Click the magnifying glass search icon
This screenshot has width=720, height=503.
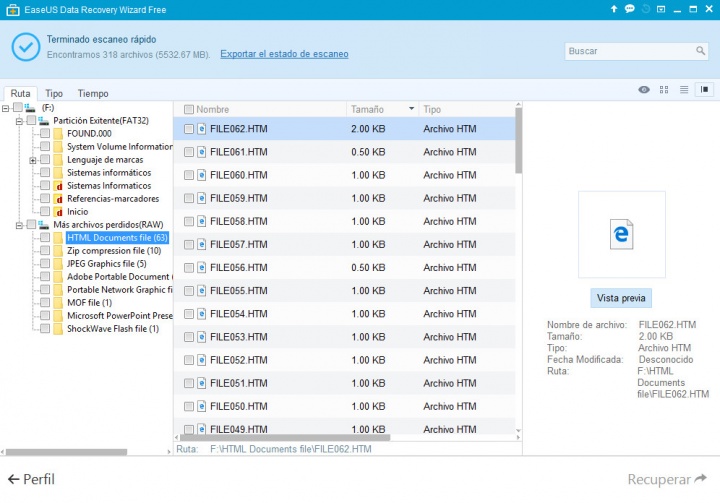click(x=700, y=51)
